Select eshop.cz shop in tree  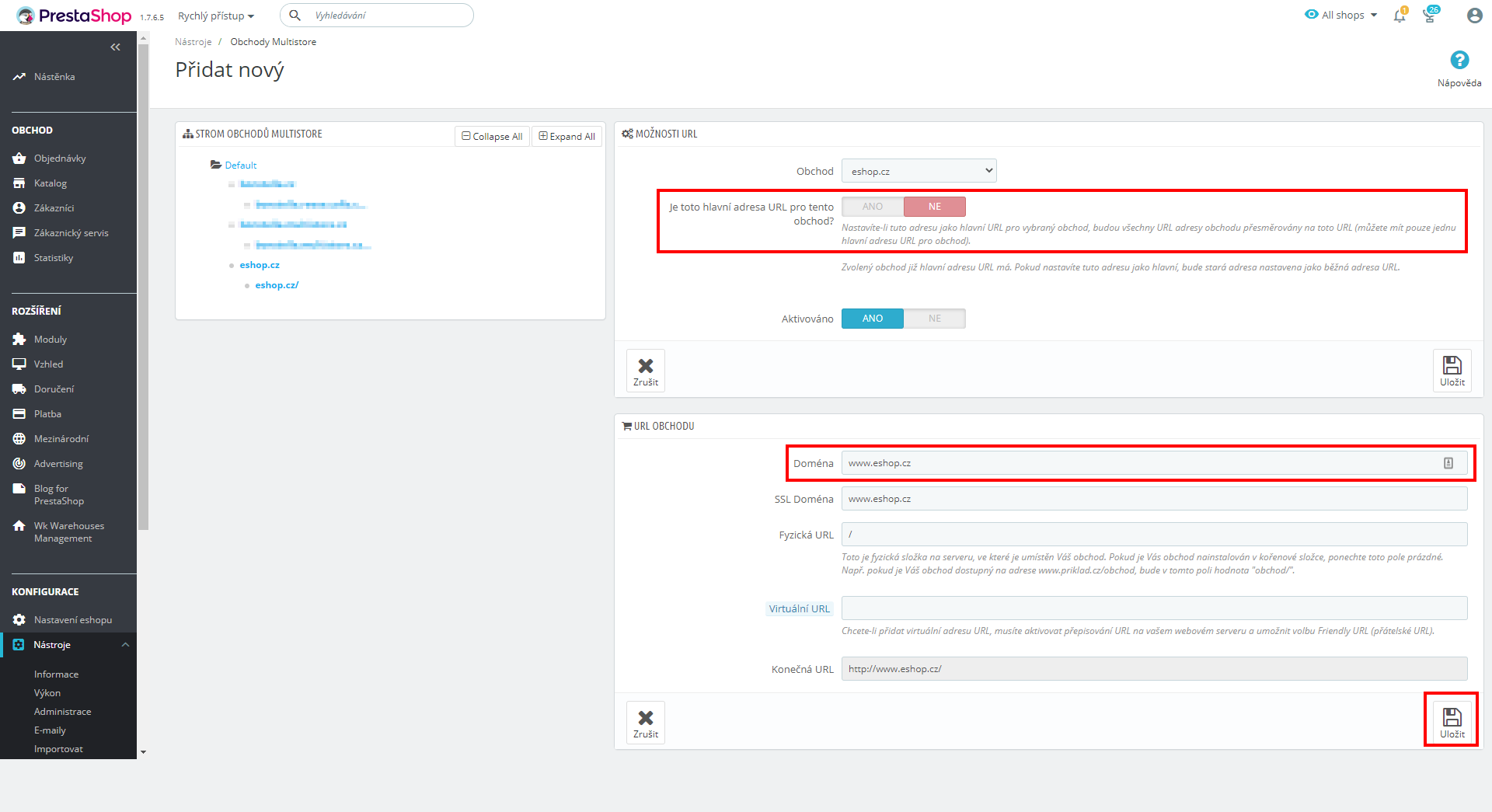click(260, 265)
